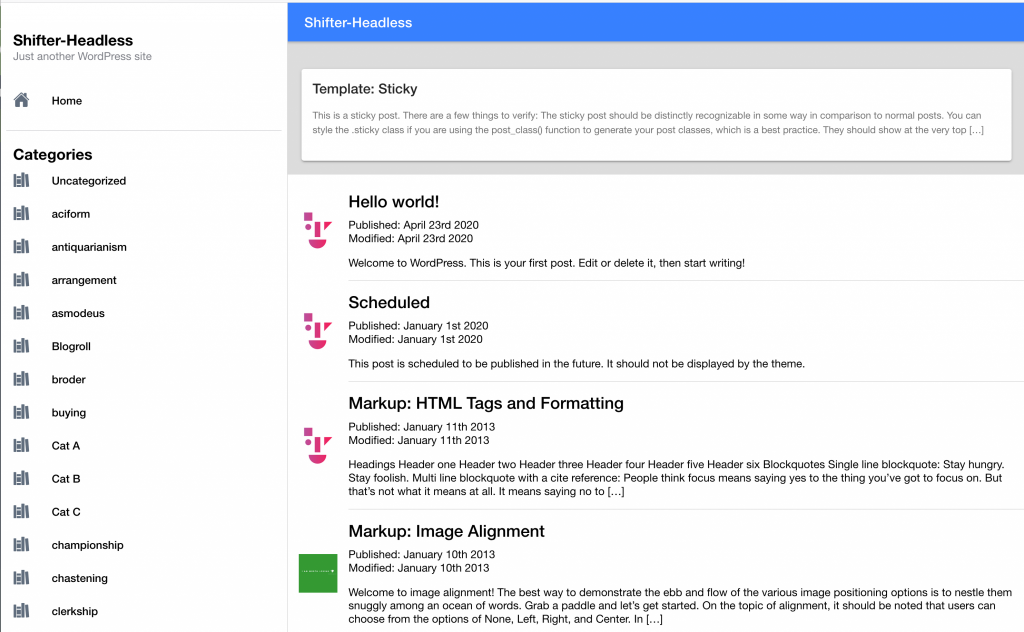Click Modified: January 1st 2020 date
The height and width of the screenshot is (632, 1024).
click(x=415, y=340)
